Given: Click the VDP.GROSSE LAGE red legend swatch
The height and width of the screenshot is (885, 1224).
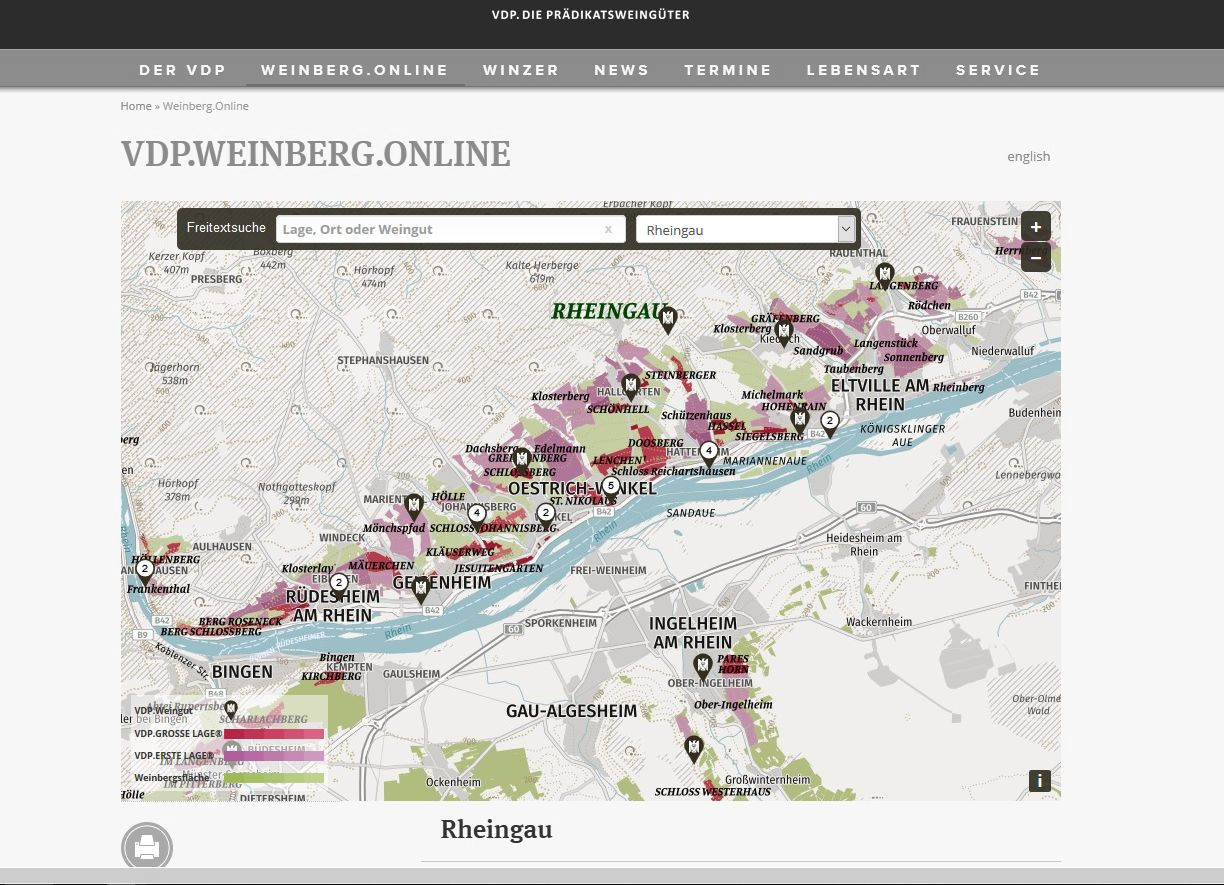Looking at the screenshot, I should point(274,734).
